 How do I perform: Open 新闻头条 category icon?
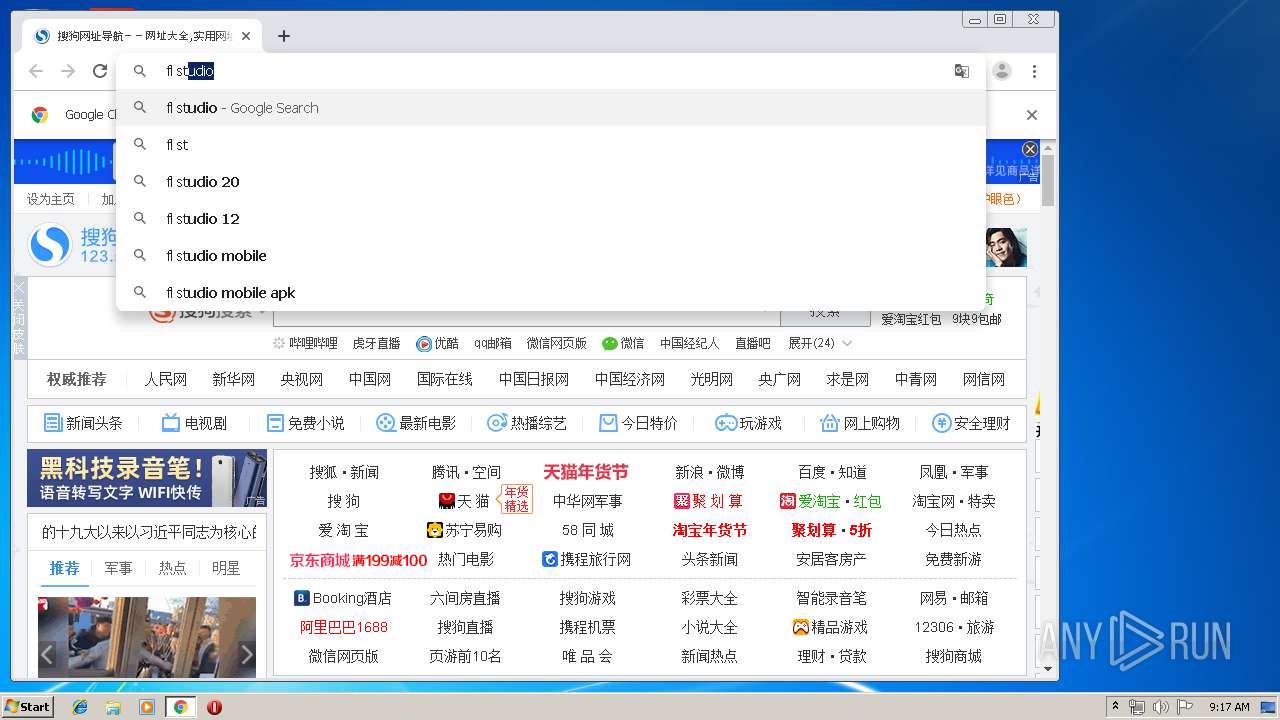pos(53,423)
